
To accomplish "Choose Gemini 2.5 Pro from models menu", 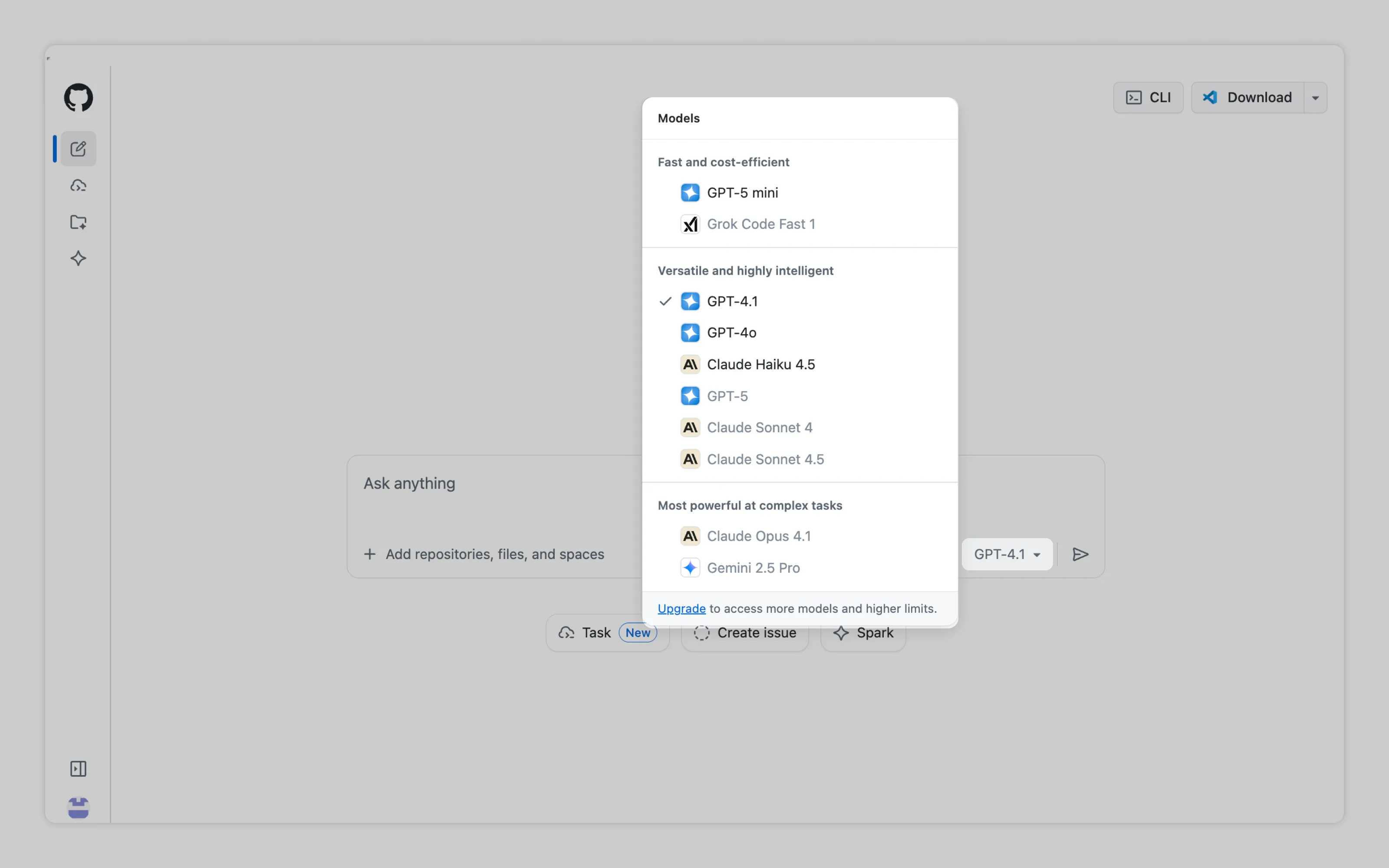I will coord(753,568).
